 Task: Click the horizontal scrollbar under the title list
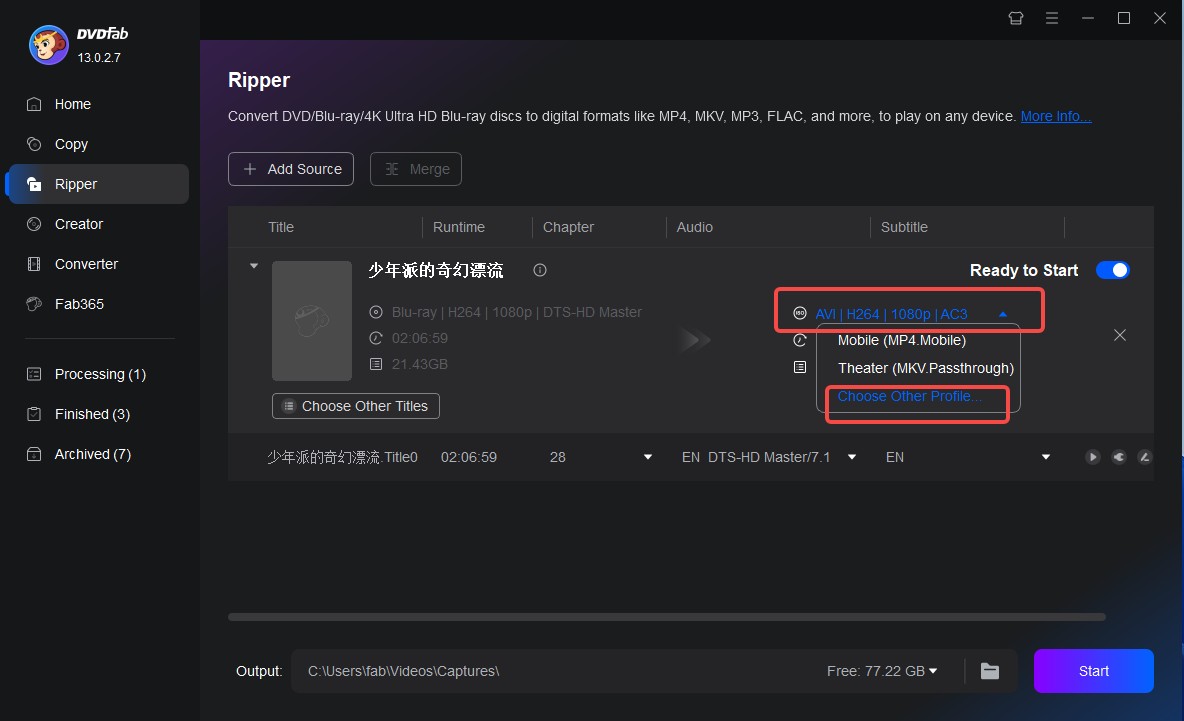tap(667, 617)
